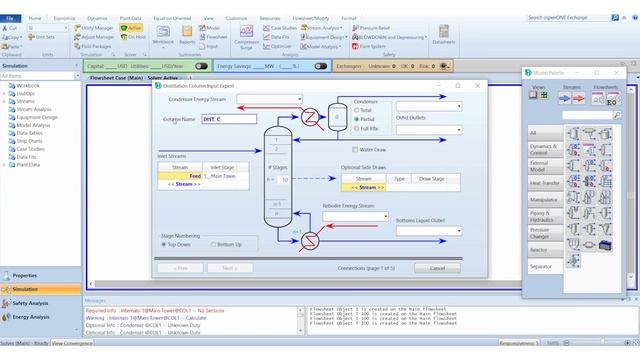Screen dimensions: 640x360
Task: Open Reboiler Energy Stream dropdown
Action: coord(385,216)
